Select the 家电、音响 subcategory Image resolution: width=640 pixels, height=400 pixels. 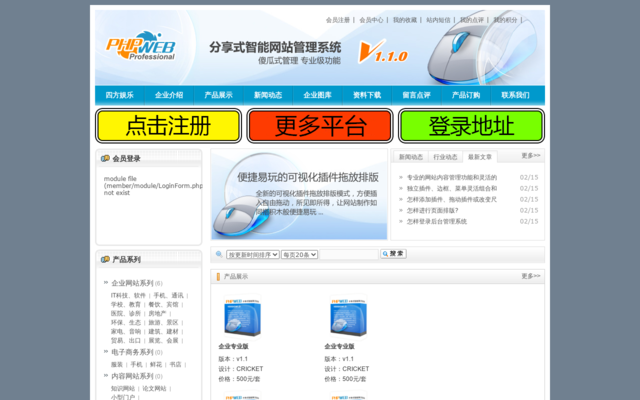[126, 331]
